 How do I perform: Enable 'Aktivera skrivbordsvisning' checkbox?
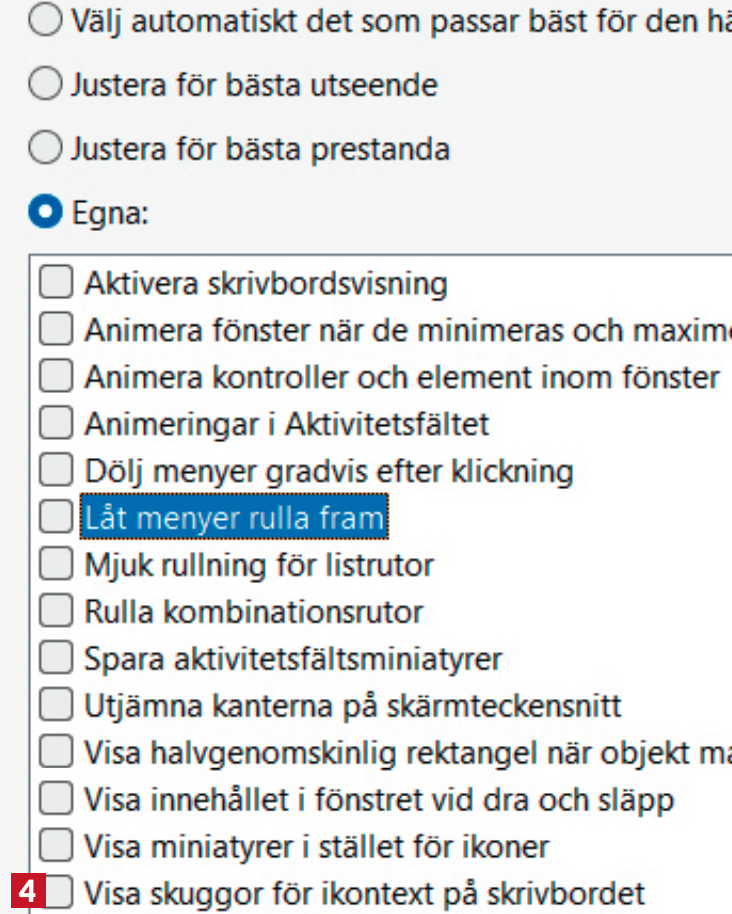pos(56,284)
